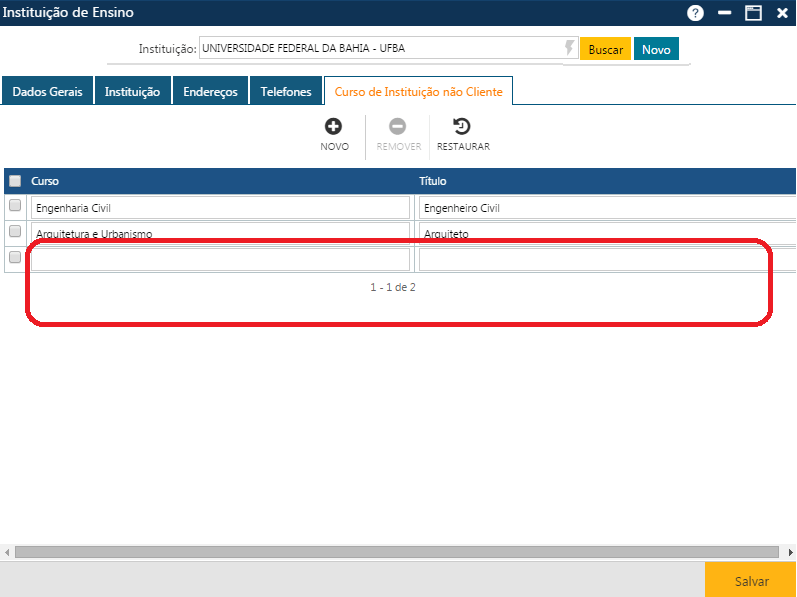Open the Endereços tab
The height and width of the screenshot is (597, 797).
pyautogui.click(x=210, y=92)
